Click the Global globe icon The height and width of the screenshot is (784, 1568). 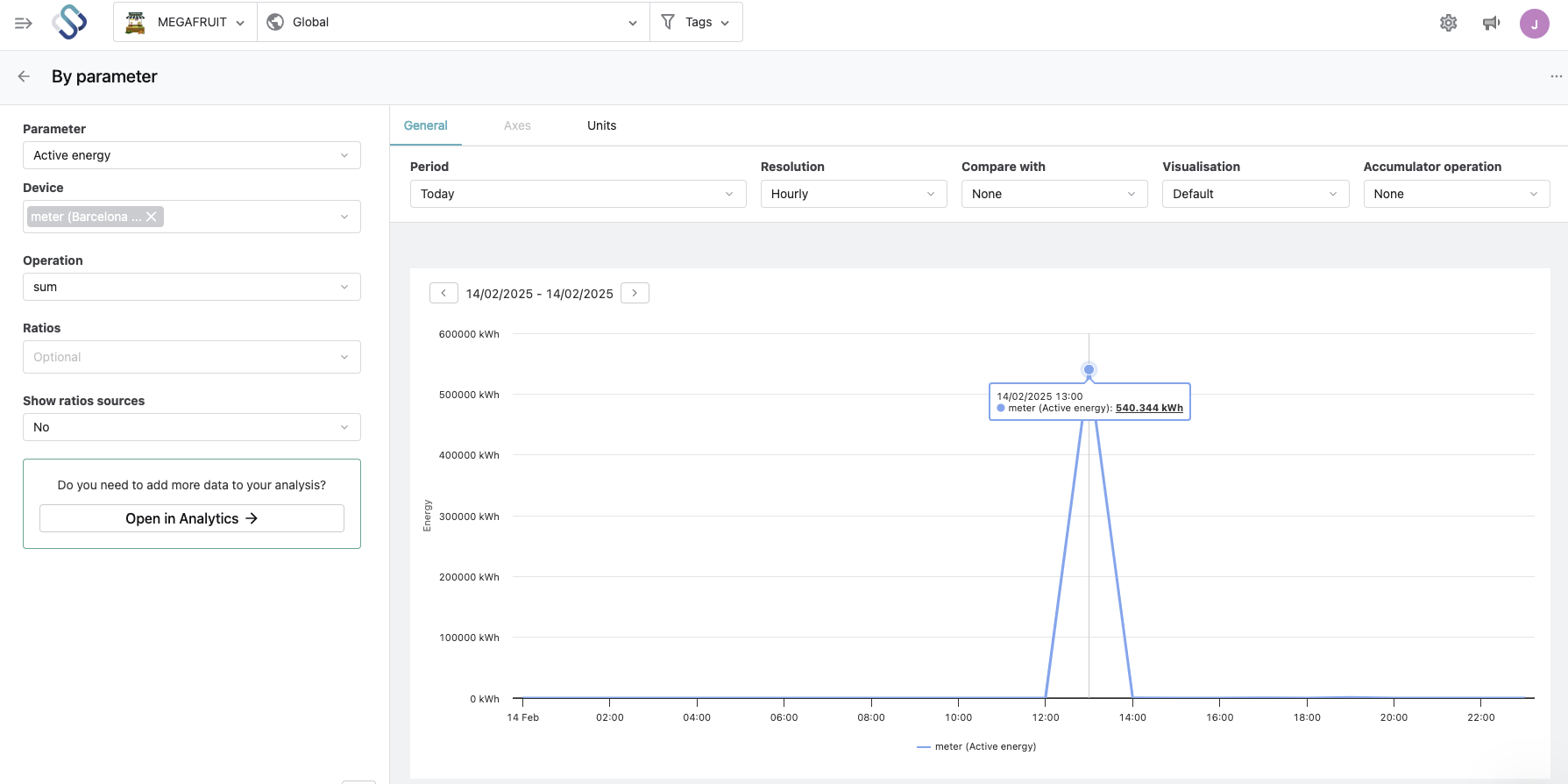(x=275, y=22)
